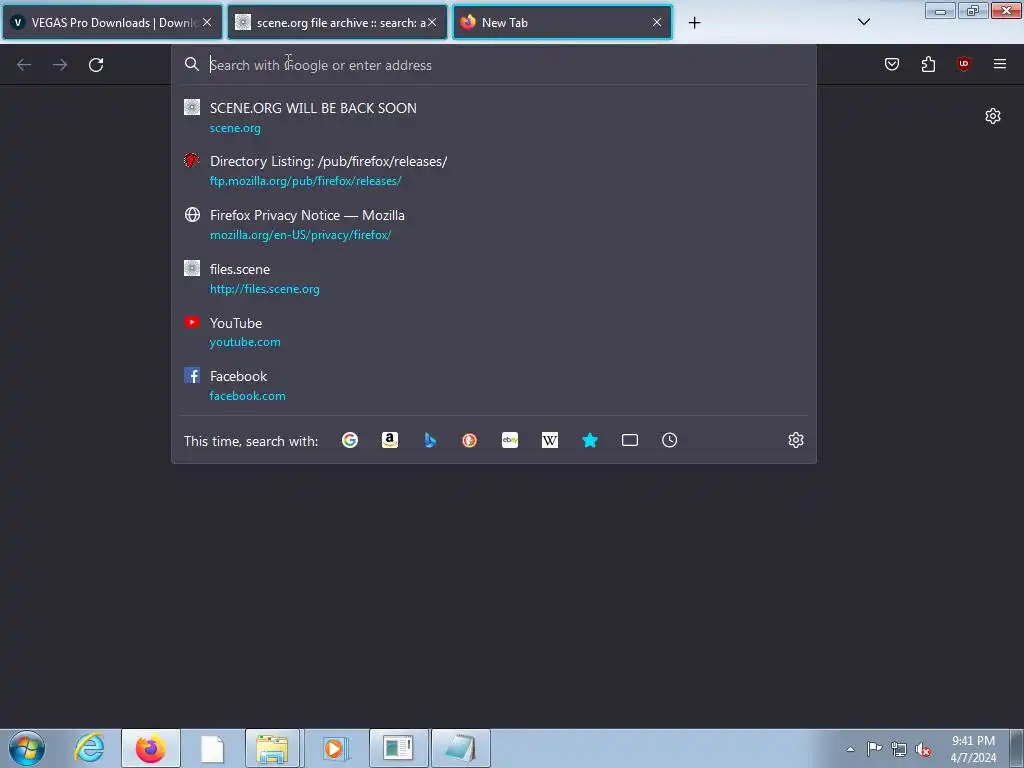1024x768 pixels.
Task: Close the New Tab tab
Action: tap(657, 22)
